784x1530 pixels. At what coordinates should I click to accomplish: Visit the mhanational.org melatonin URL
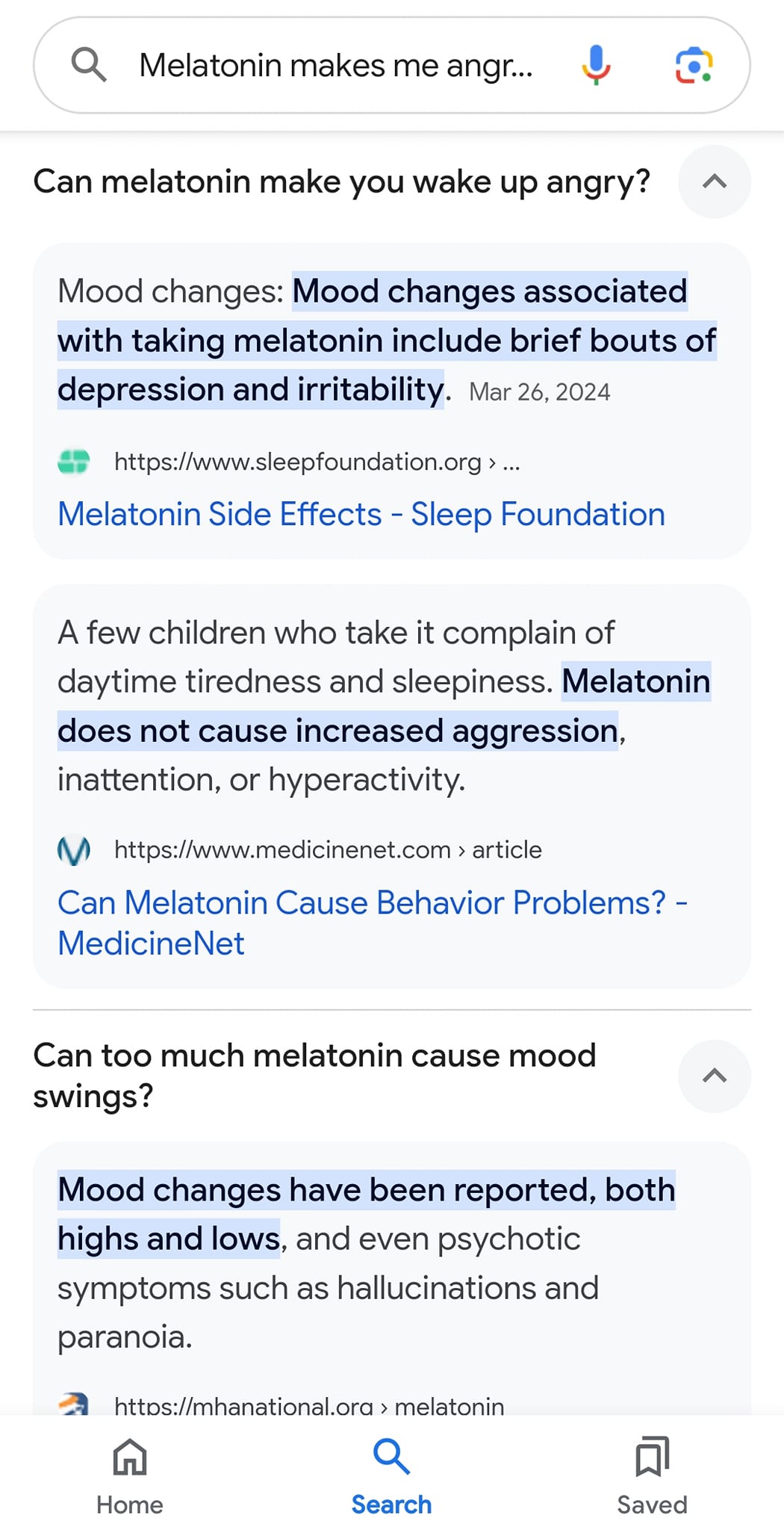(309, 1406)
